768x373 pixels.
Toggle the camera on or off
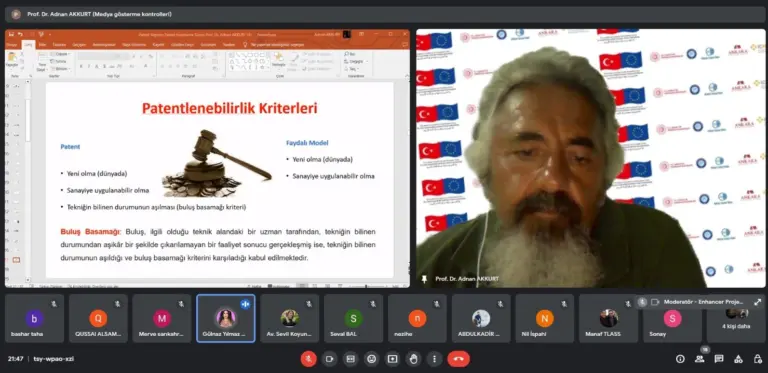point(329,359)
